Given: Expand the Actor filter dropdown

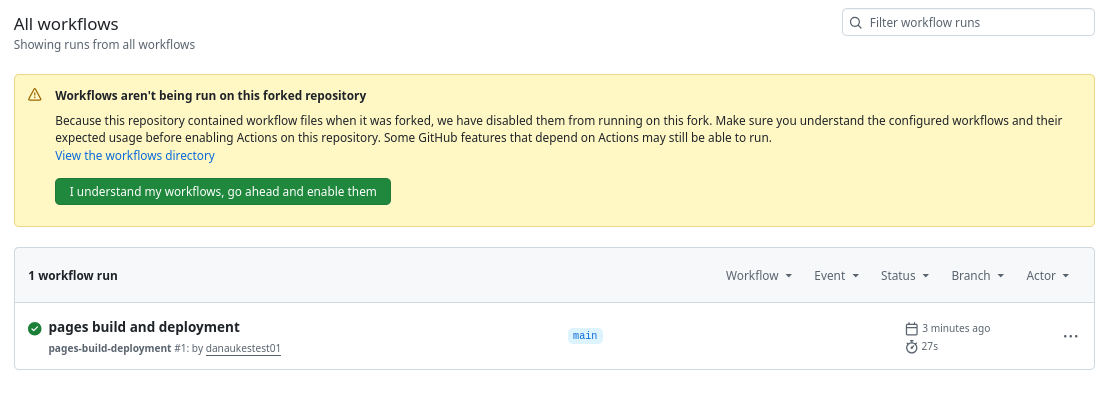Looking at the screenshot, I should 1048,275.
